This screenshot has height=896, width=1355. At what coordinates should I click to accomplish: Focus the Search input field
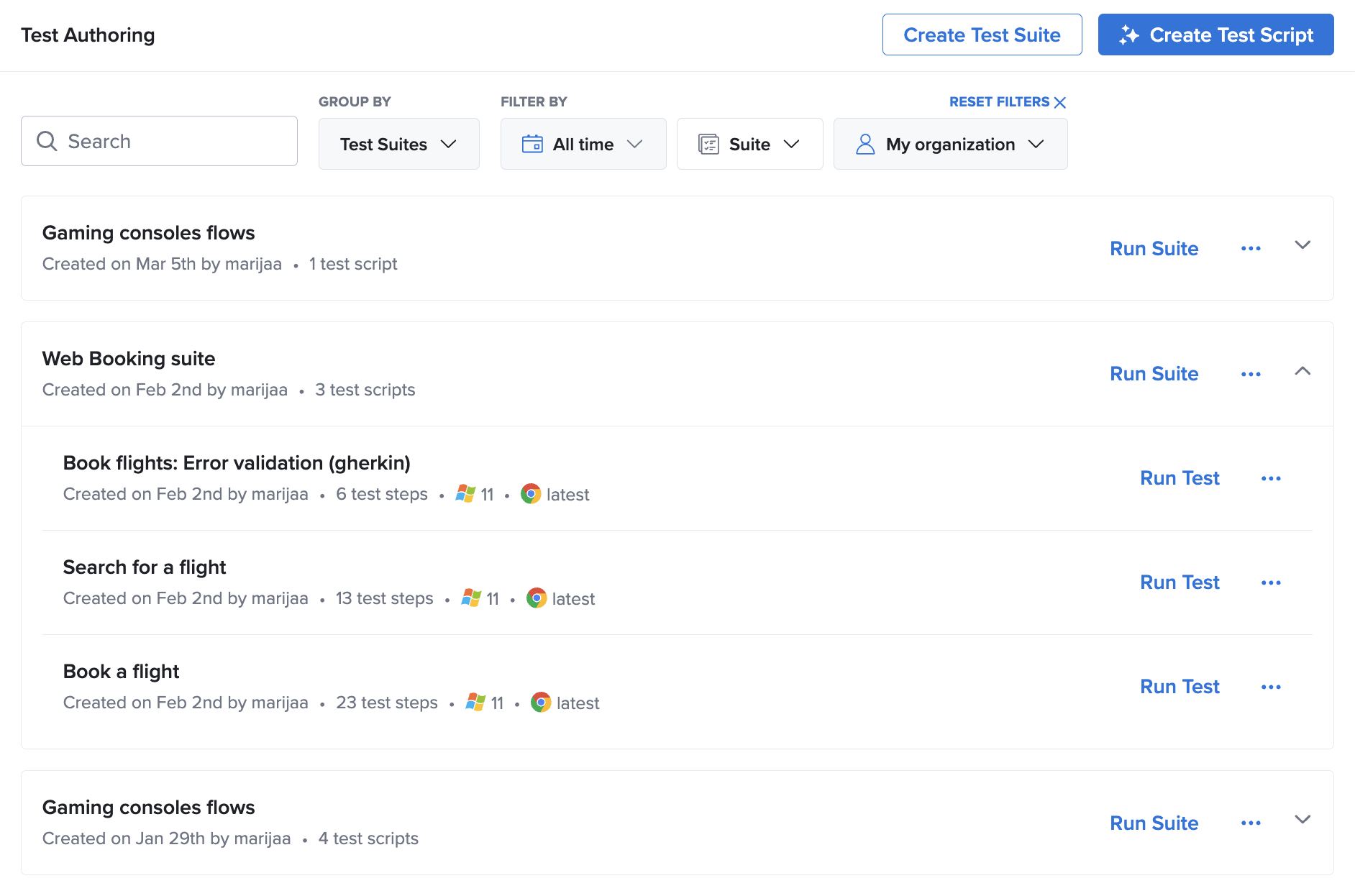click(x=173, y=141)
